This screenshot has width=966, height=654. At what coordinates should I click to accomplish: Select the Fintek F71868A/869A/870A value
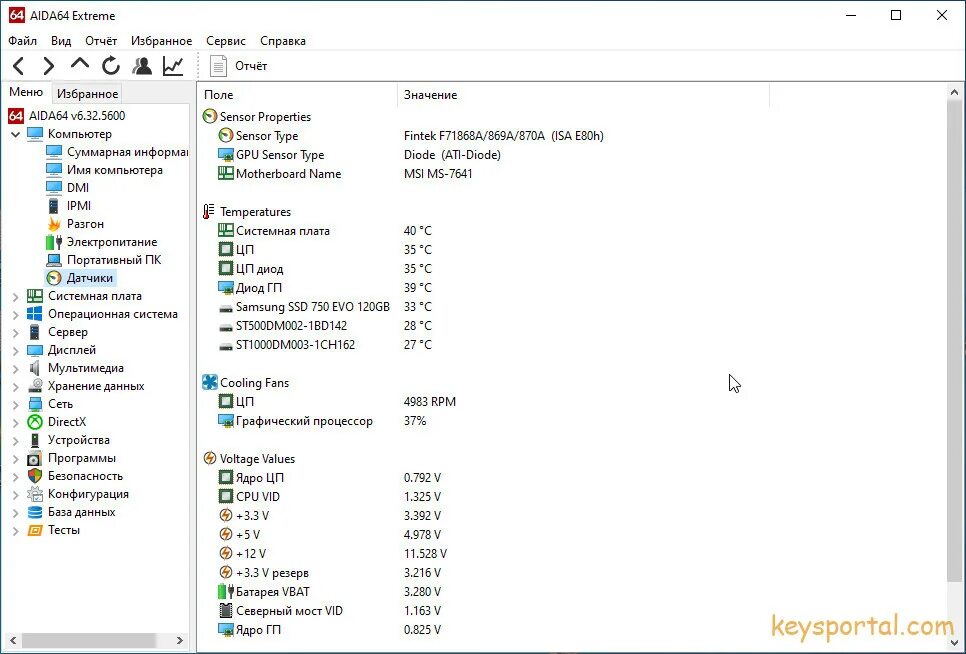click(503, 135)
